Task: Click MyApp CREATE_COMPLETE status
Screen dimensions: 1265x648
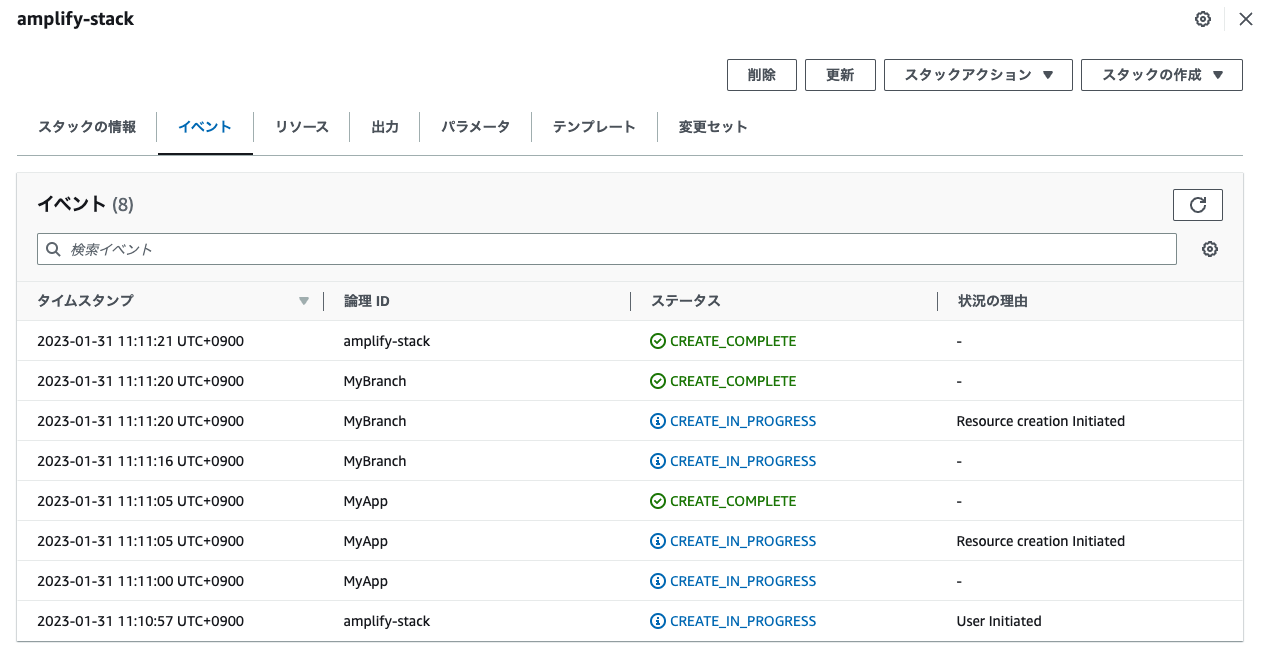Action: (733, 501)
